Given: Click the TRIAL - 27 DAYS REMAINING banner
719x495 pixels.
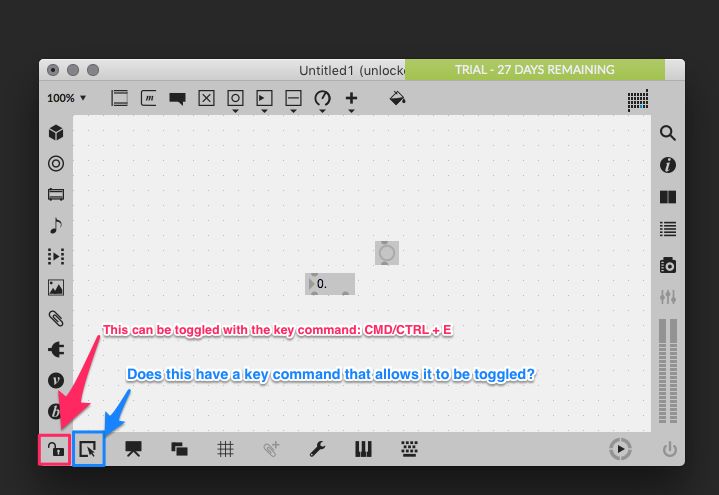Looking at the screenshot, I should 535,70.
